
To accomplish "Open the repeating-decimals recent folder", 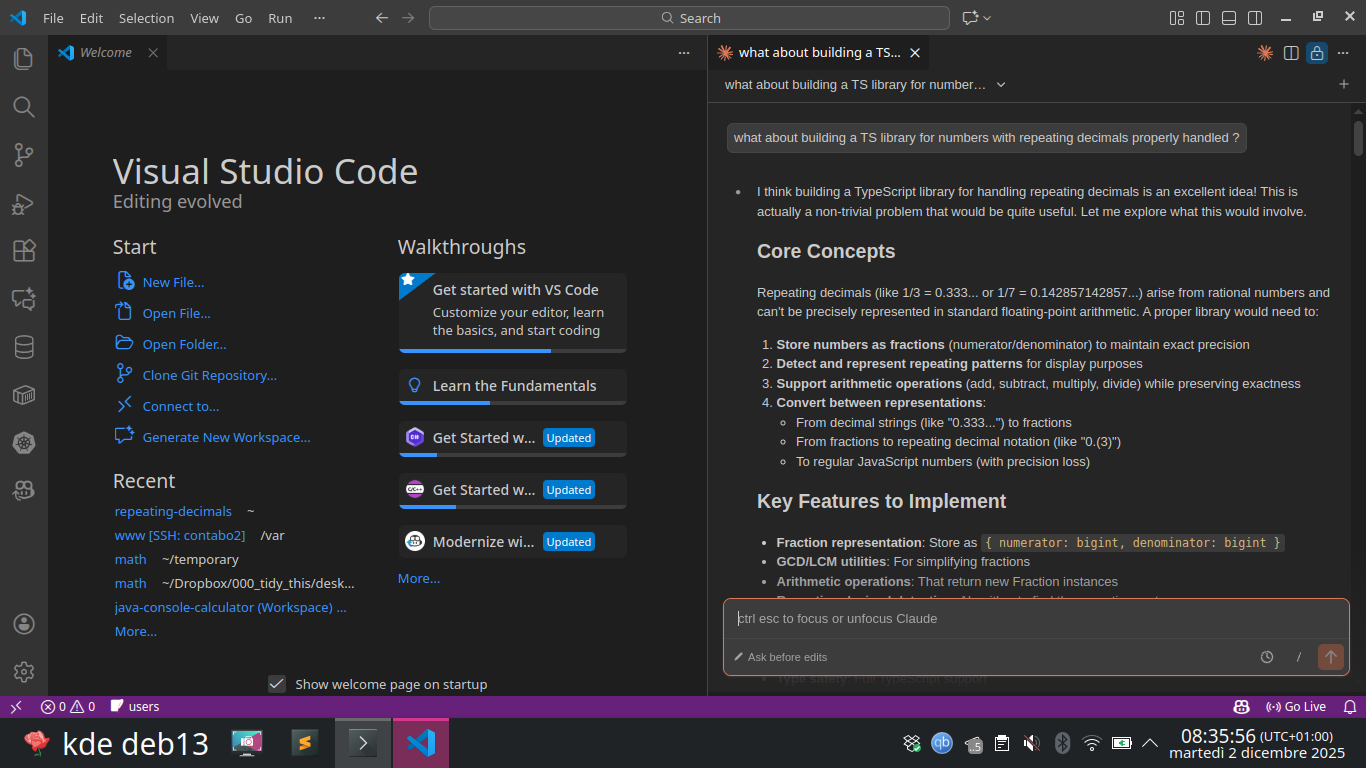I will 173,511.
